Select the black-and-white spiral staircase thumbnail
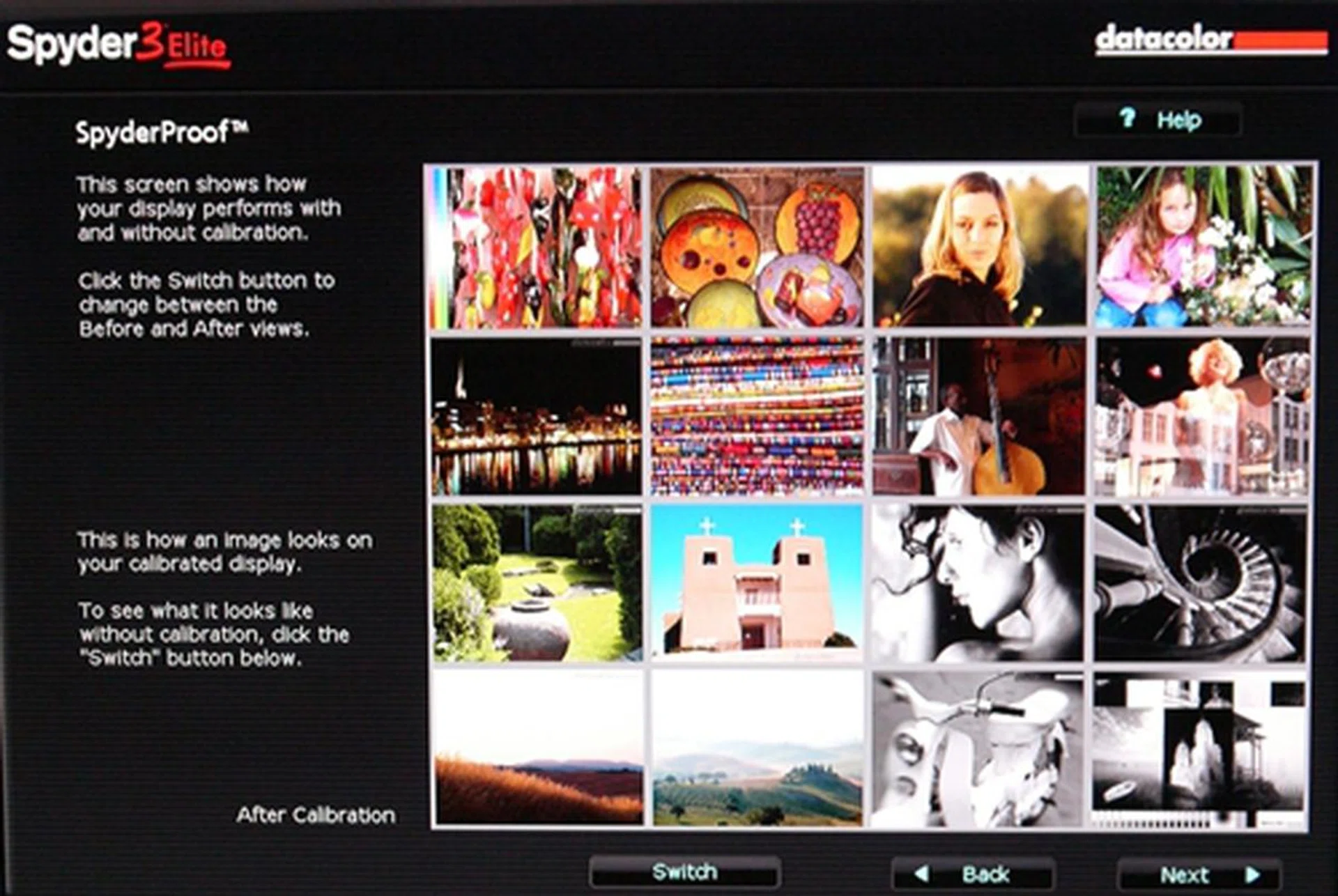This screenshot has width=1338, height=896. point(1200,582)
